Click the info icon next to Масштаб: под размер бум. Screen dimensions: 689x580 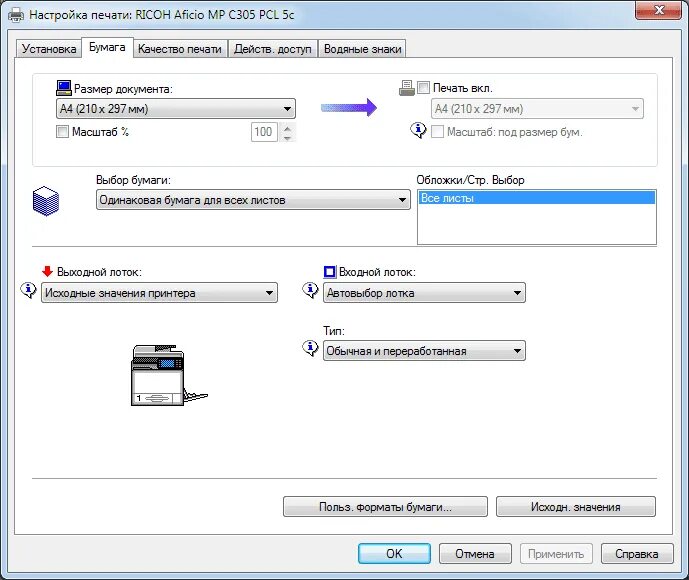point(418,130)
